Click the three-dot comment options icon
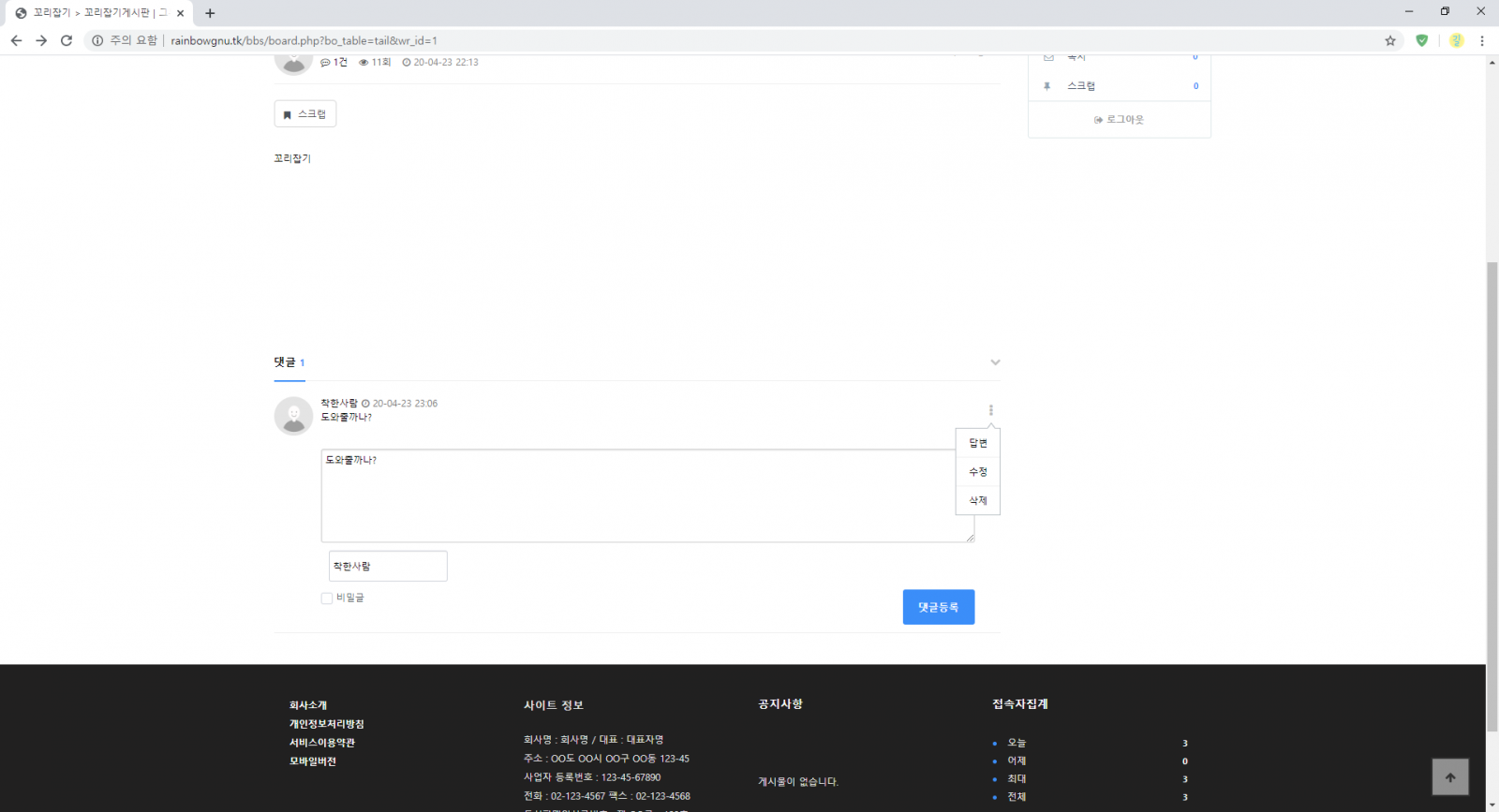Image resolution: width=1499 pixels, height=812 pixels. (x=990, y=410)
